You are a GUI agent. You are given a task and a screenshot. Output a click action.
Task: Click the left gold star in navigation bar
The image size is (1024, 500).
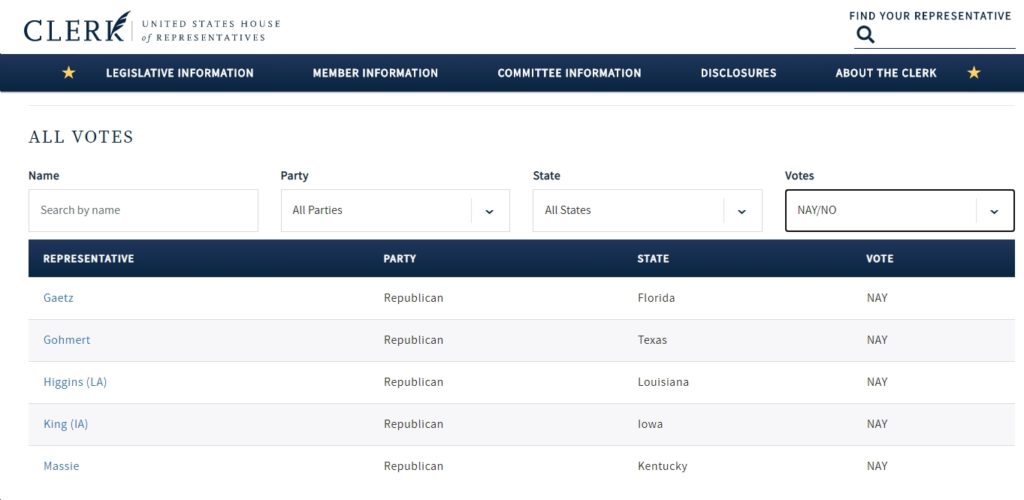tap(69, 73)
